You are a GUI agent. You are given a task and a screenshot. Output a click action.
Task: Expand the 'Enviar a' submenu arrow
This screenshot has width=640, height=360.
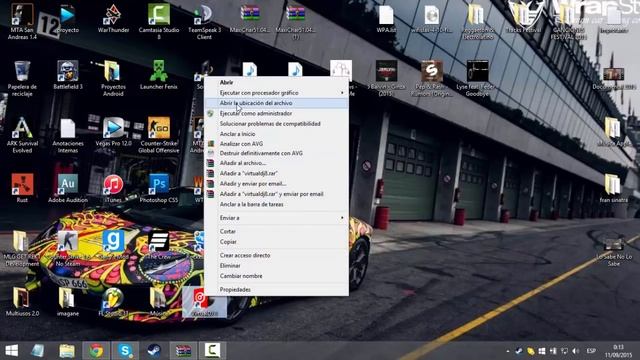tap(342, 218)
